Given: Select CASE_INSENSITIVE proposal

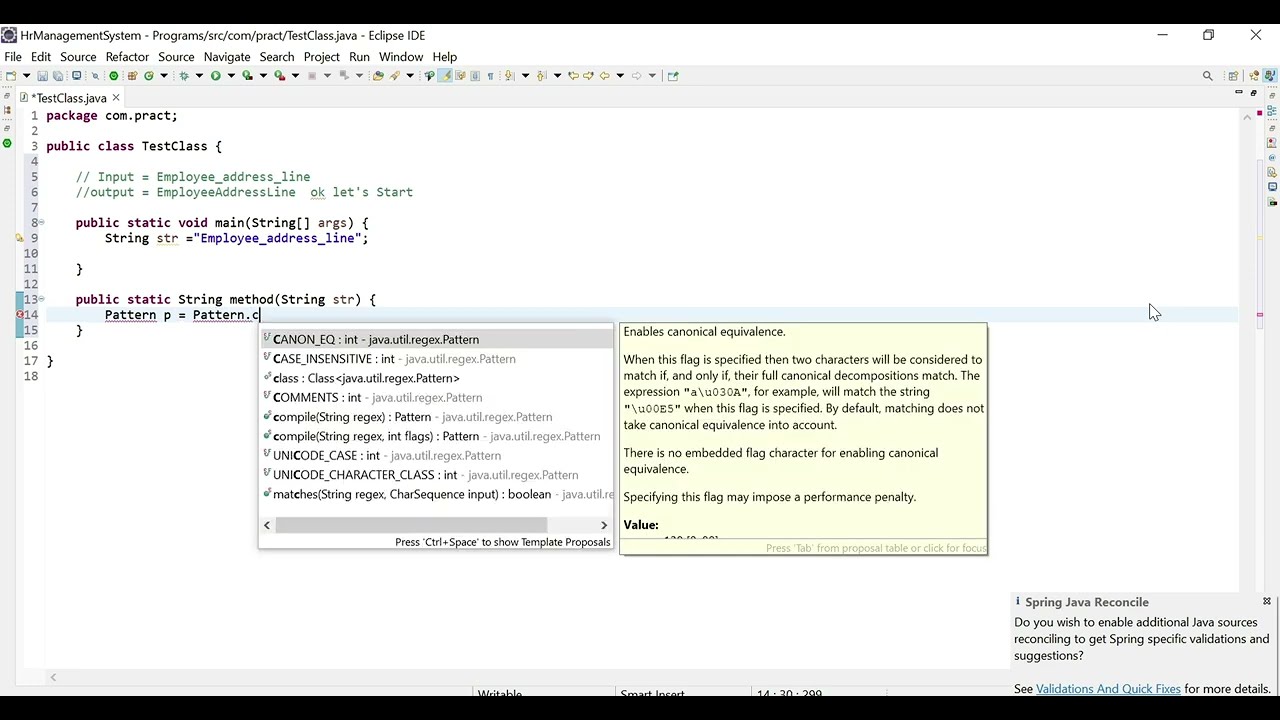Looking at the screenshot, I should click(x=436, y=359).
